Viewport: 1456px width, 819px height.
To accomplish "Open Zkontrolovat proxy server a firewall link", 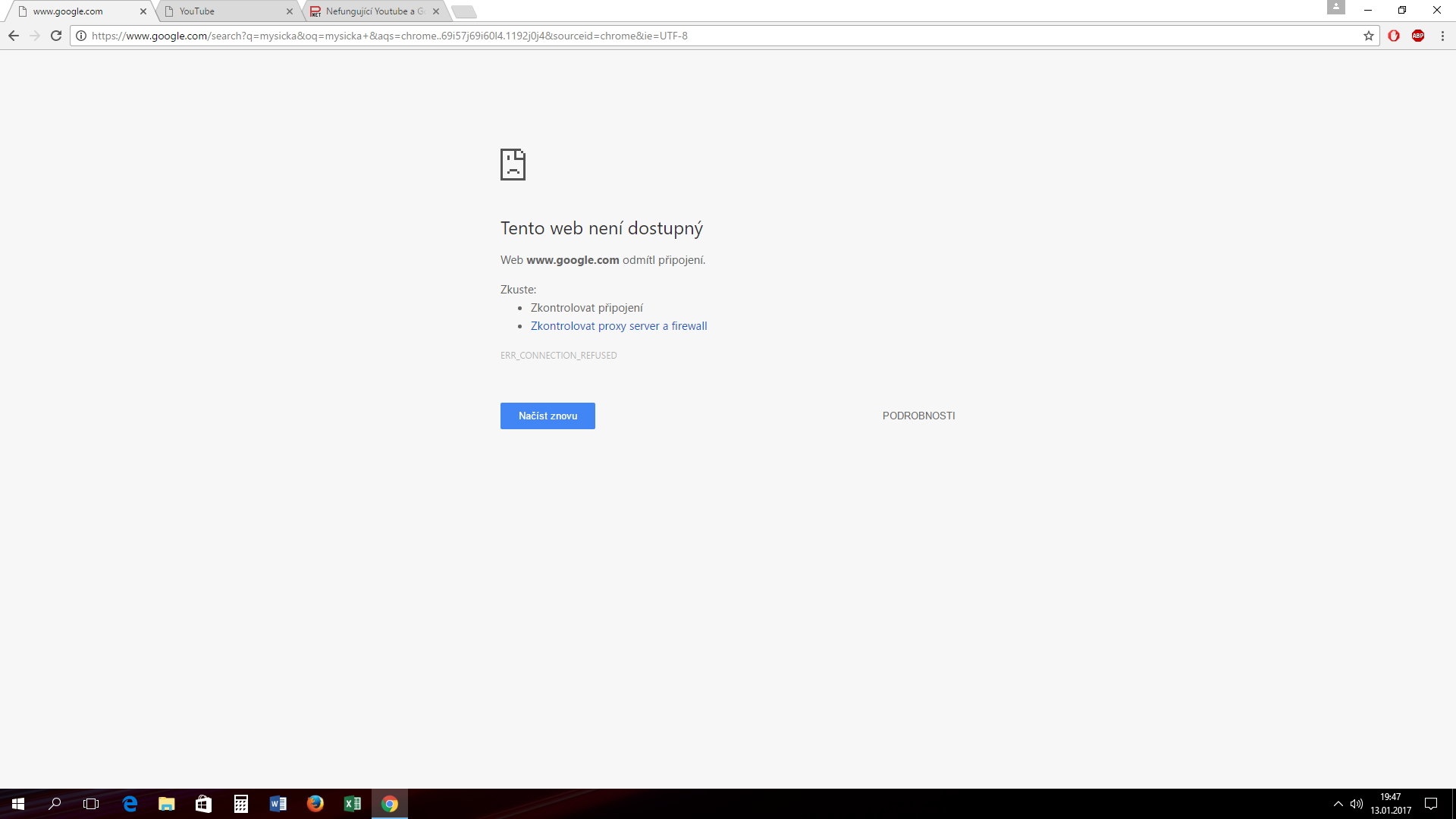I will 619,326.
